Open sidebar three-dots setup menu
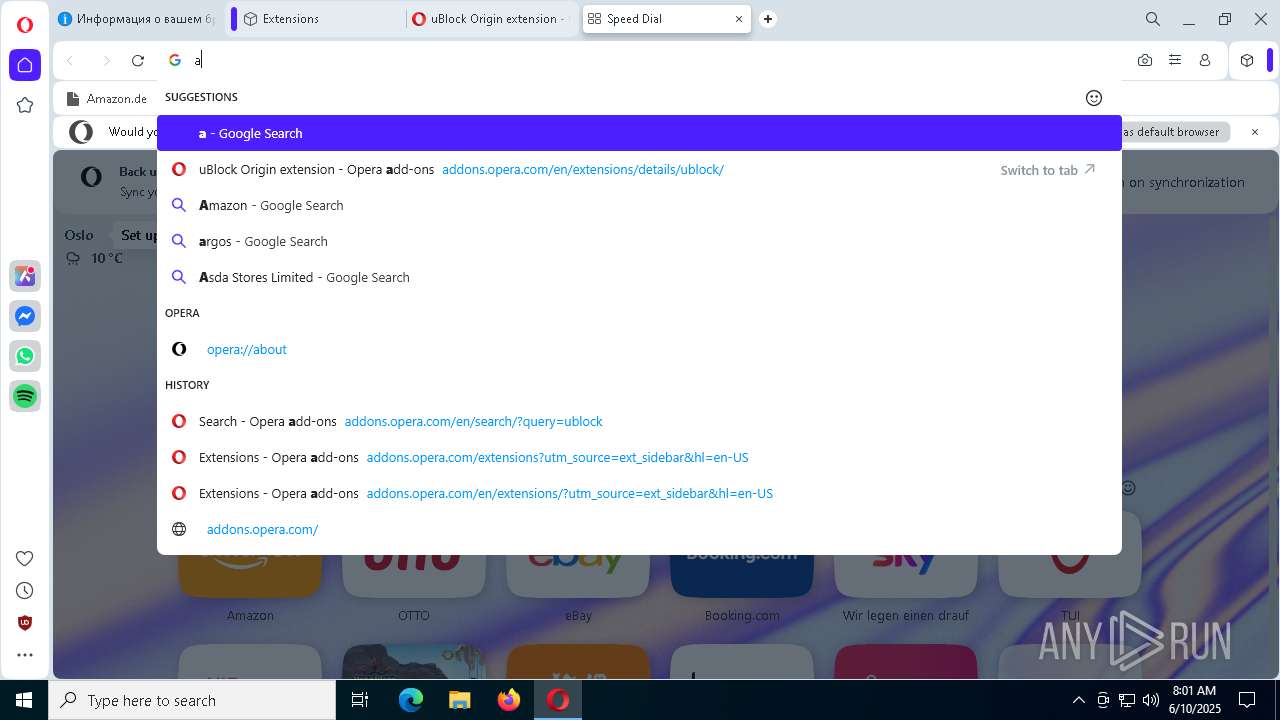 coord(25,655)
